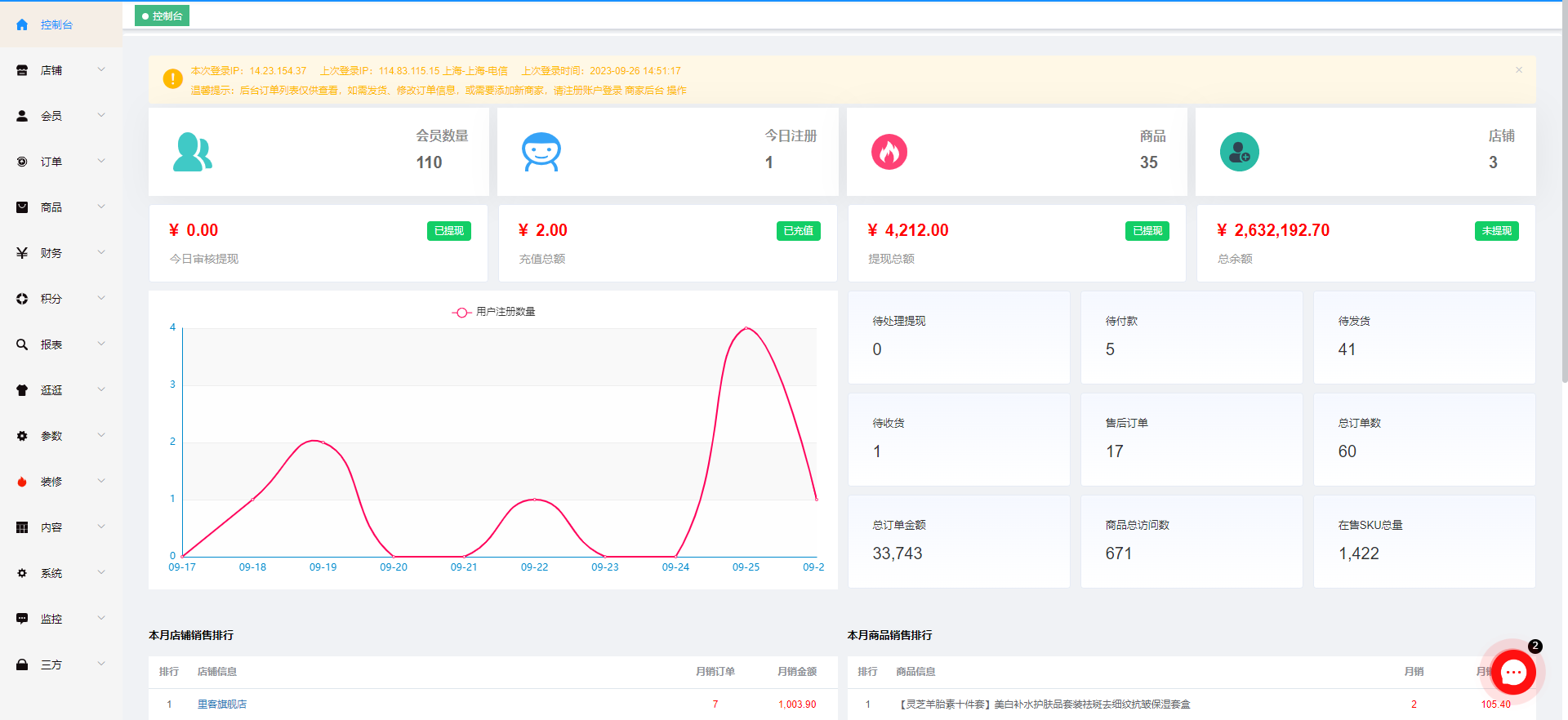This screenshot has height=720, width=1568.
Task: Expand the 会员 menu chevron
Action: coord(101,115)
